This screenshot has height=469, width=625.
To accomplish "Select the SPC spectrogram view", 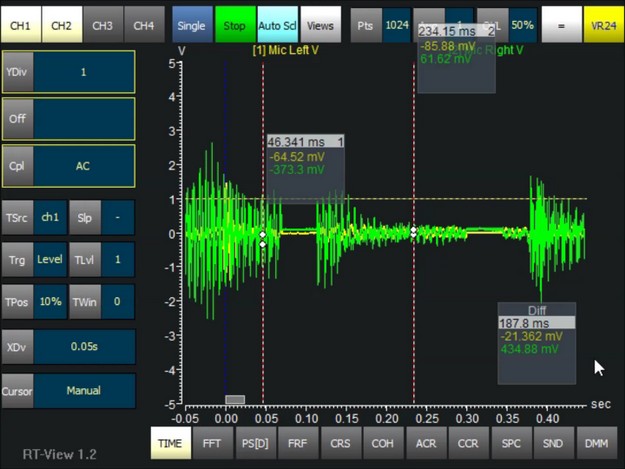I will coord(511,442).
